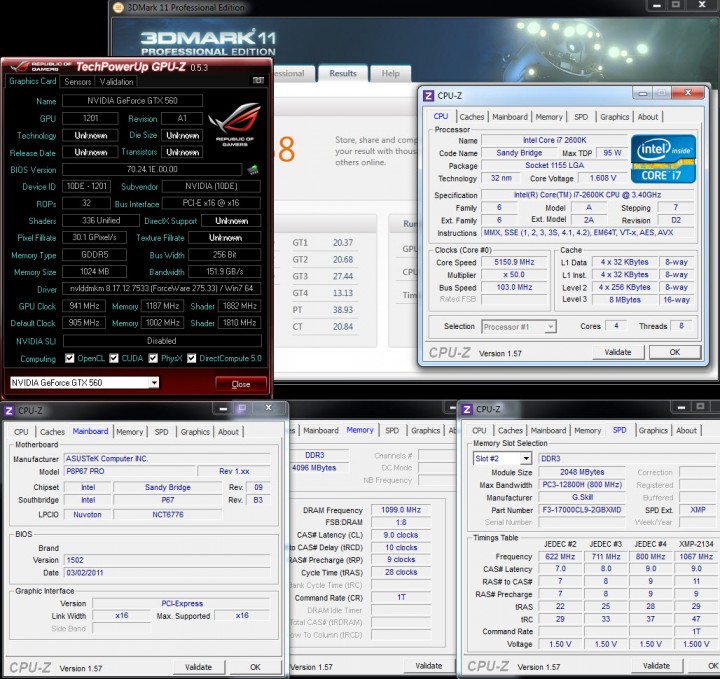This screenshot has width=720, height=679.
Task: Open the Graphics tab in the Mainboard window
Action: pyautogui.click(x=195, y=432)
